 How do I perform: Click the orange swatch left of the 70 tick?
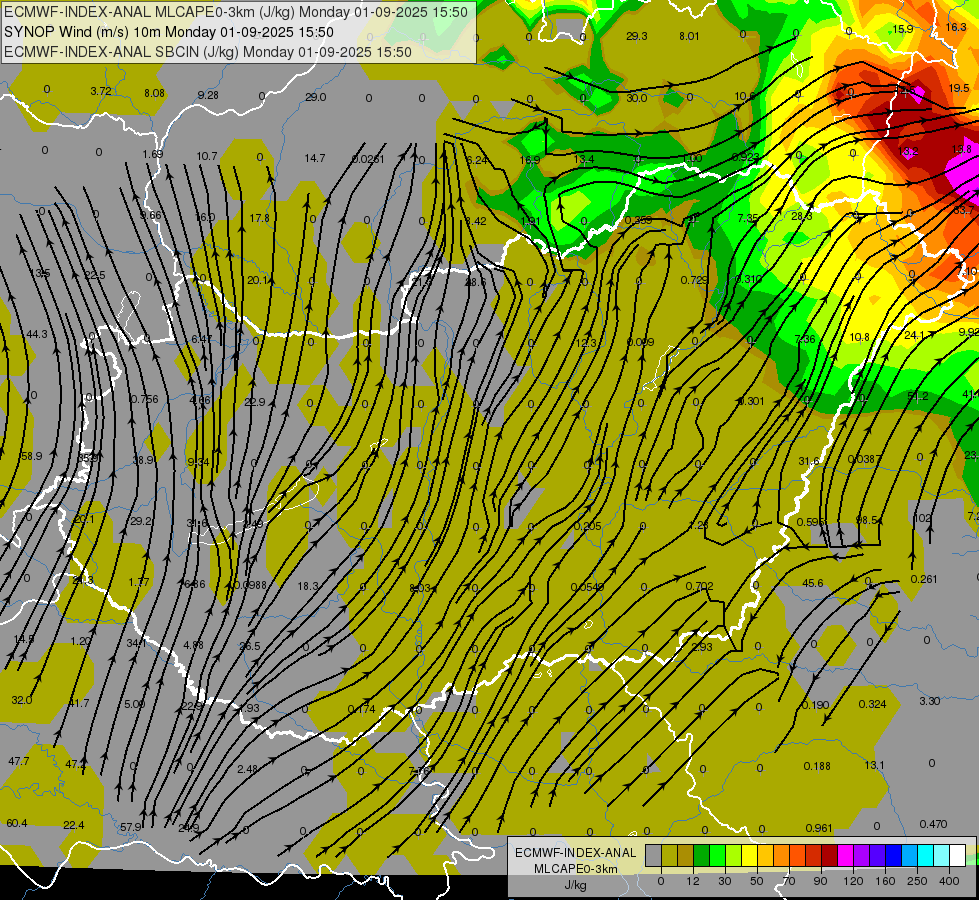782,855
